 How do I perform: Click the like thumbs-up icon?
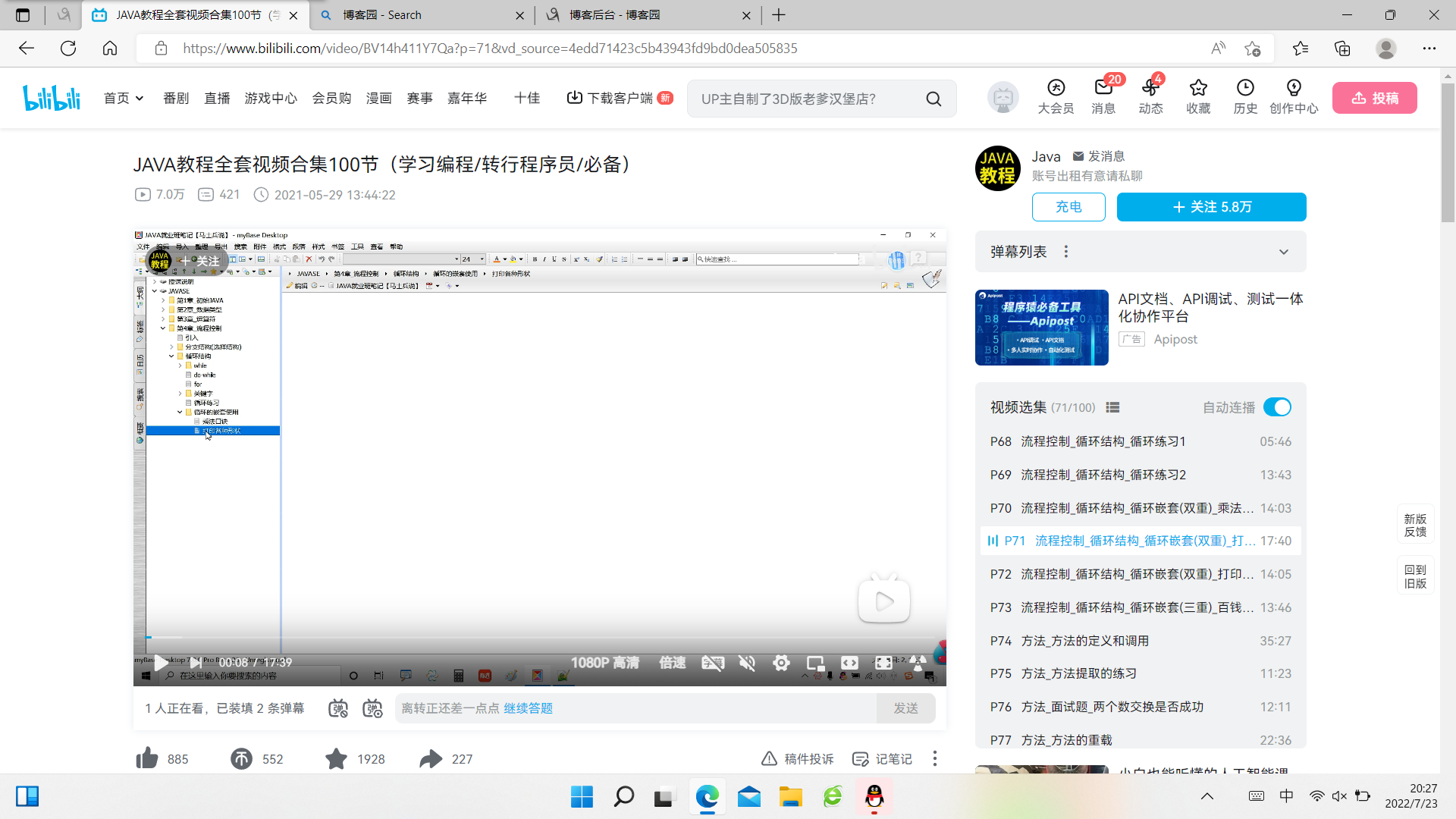point(147,758)
